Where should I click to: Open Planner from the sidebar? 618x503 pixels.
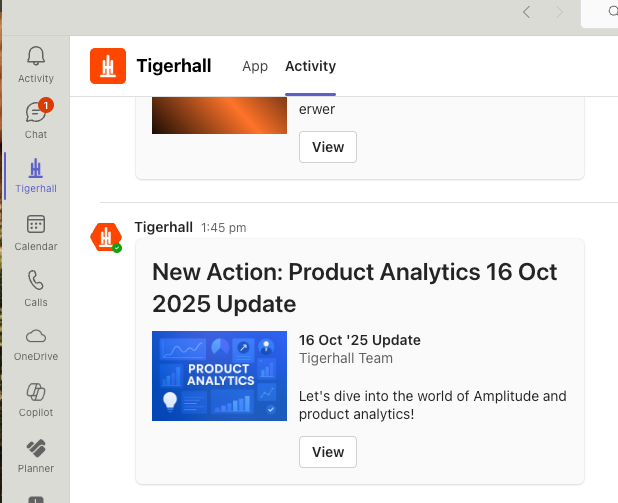click(x=36, y=456)
